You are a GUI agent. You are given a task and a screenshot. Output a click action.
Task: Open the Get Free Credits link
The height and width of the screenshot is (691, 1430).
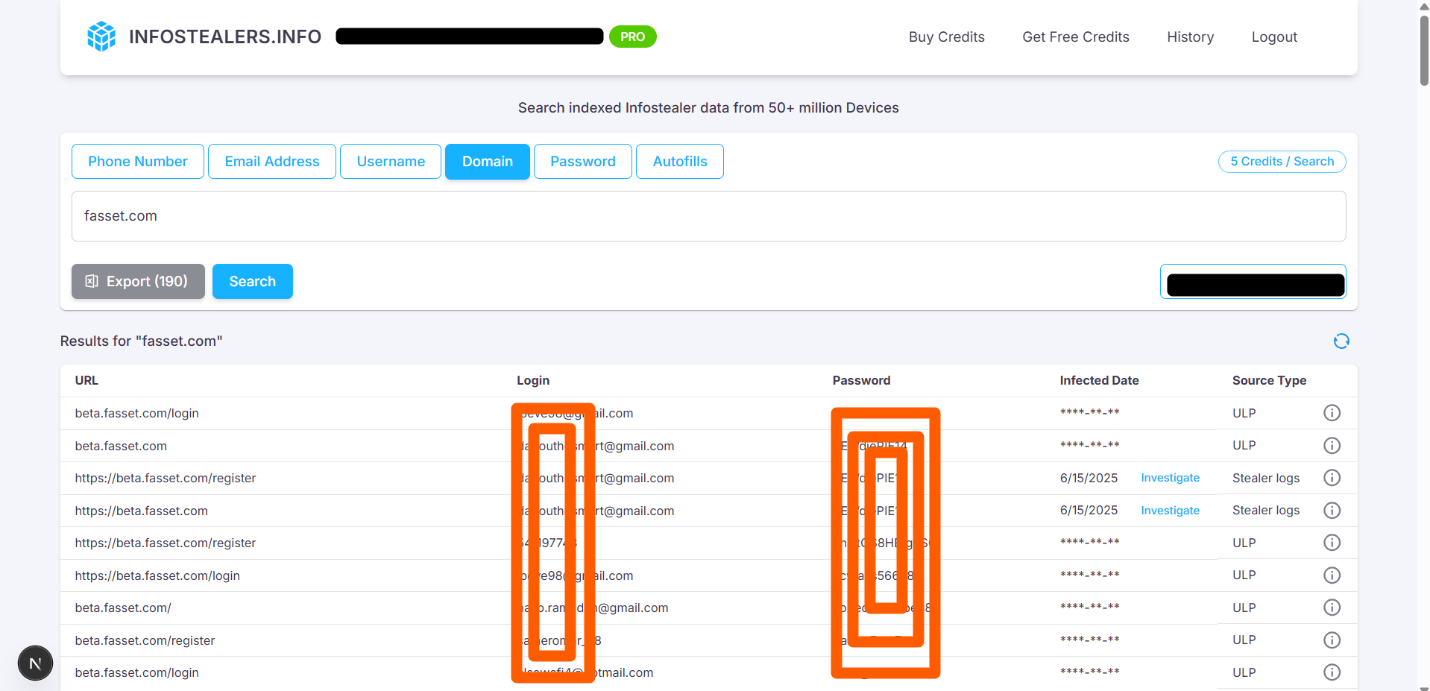click(x=1076, y=37)
